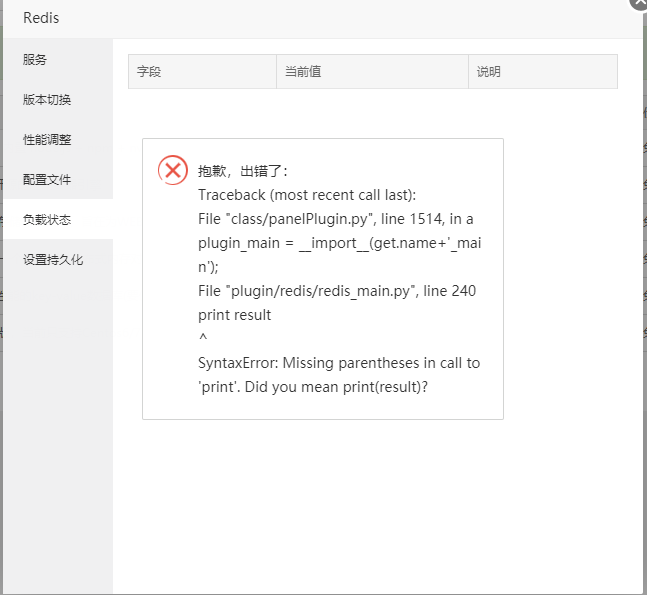Click the 当前值 column header
The image size is (647, 595).
point(372,71)
